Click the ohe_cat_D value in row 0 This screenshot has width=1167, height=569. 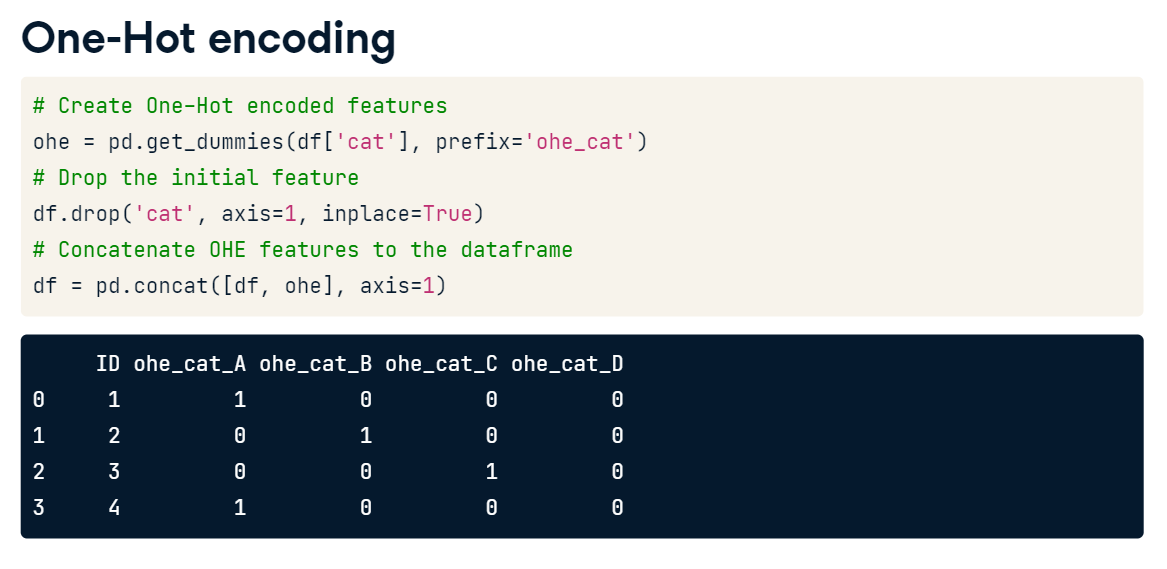click(617, 400)
